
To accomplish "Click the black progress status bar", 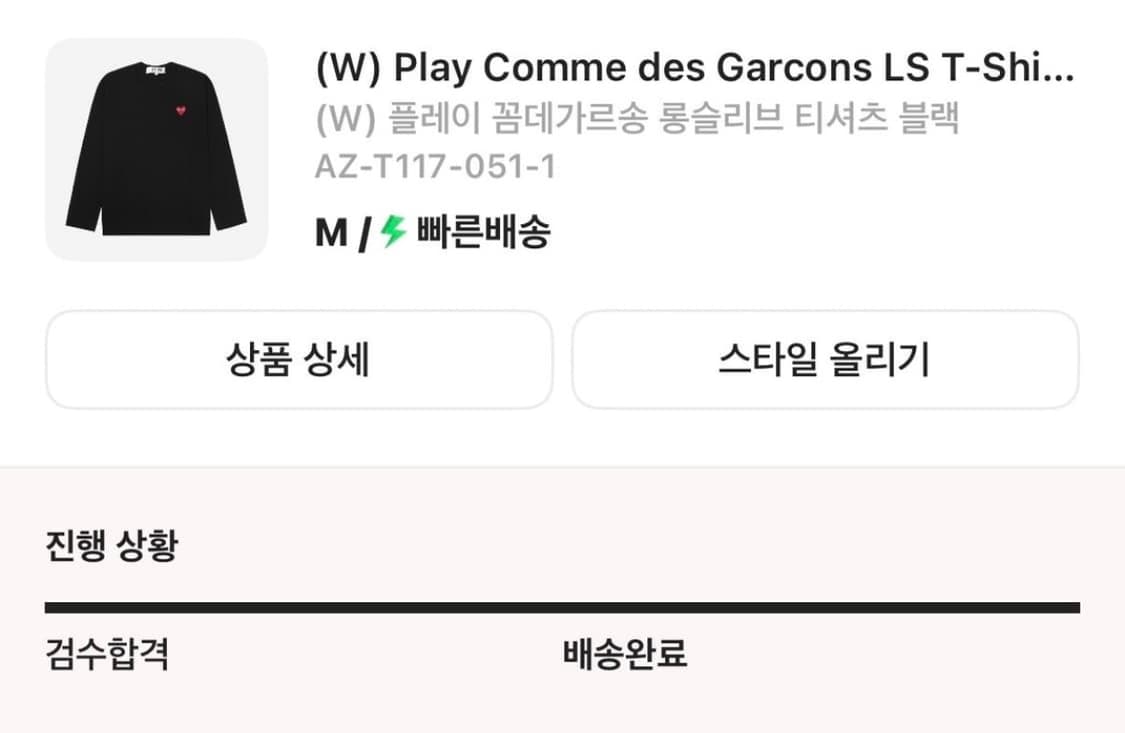I will [x=562, y=607].
